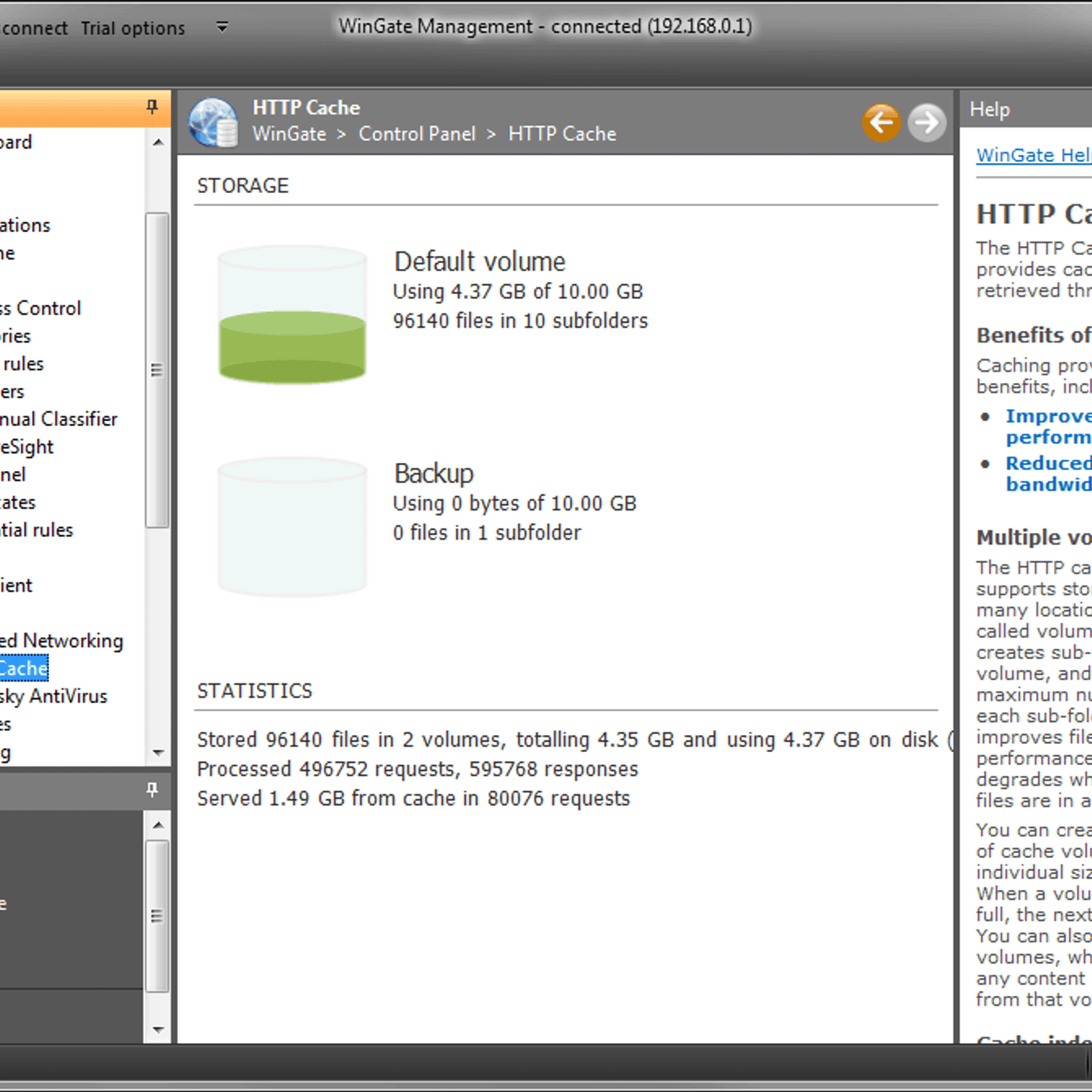Click the navigation list scroll up arrow
1092x1092 pixels.
158,142
